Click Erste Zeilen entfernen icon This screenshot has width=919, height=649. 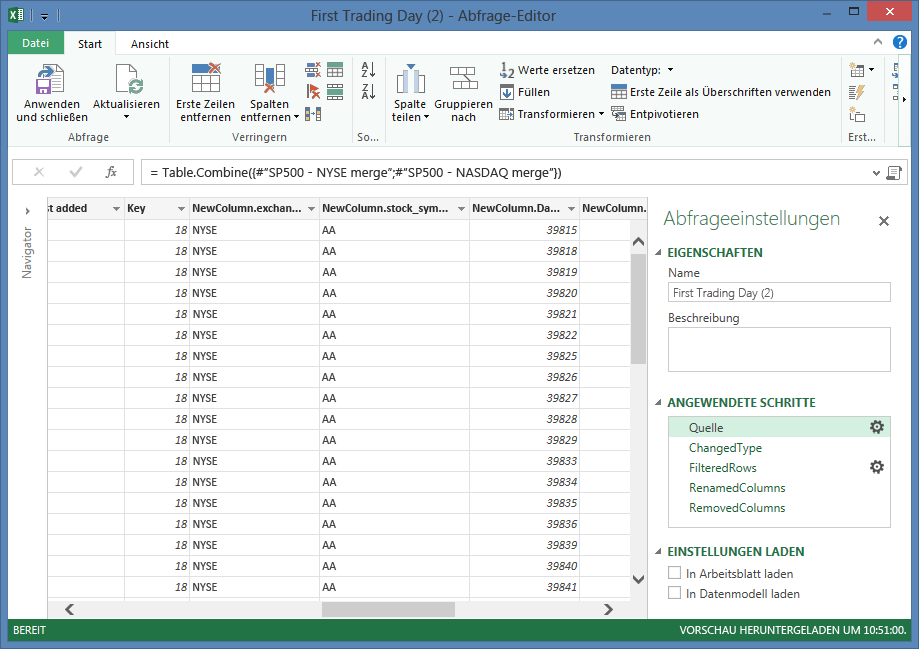click(x=206, y=78)
